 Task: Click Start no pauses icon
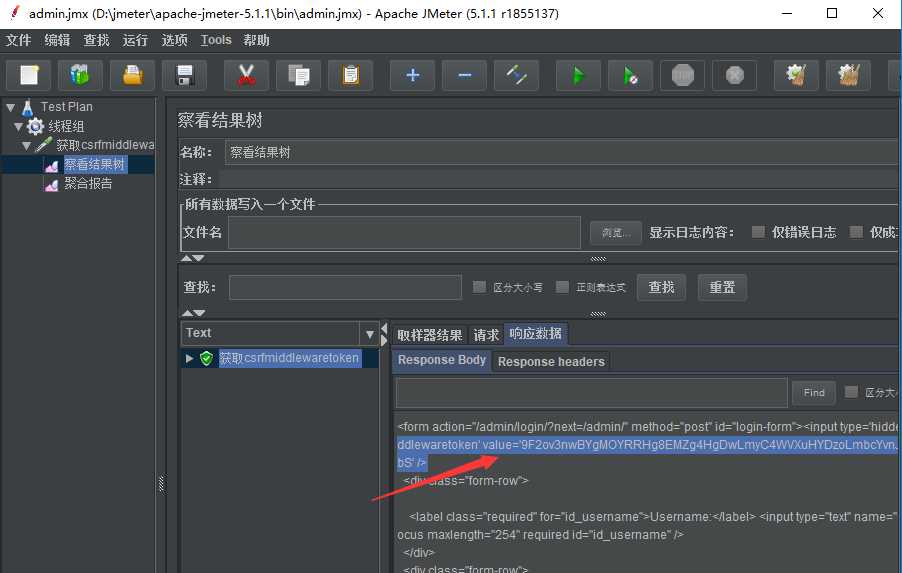click(630, 75)
